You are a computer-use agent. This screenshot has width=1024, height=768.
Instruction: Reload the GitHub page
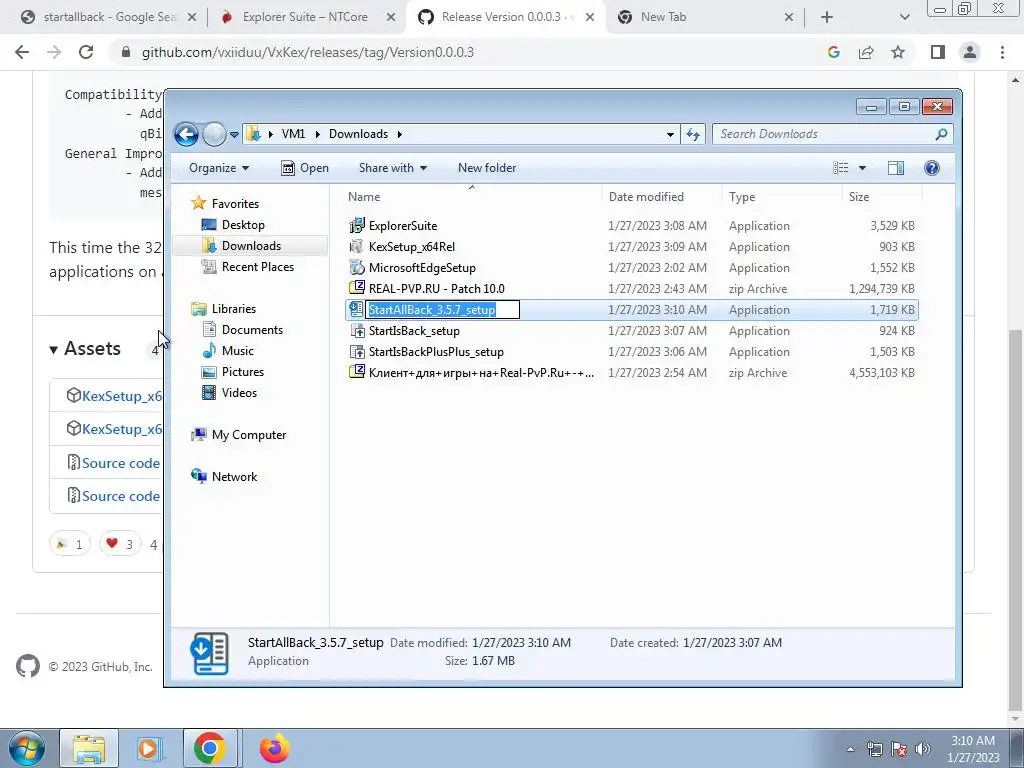pos(86,52)
